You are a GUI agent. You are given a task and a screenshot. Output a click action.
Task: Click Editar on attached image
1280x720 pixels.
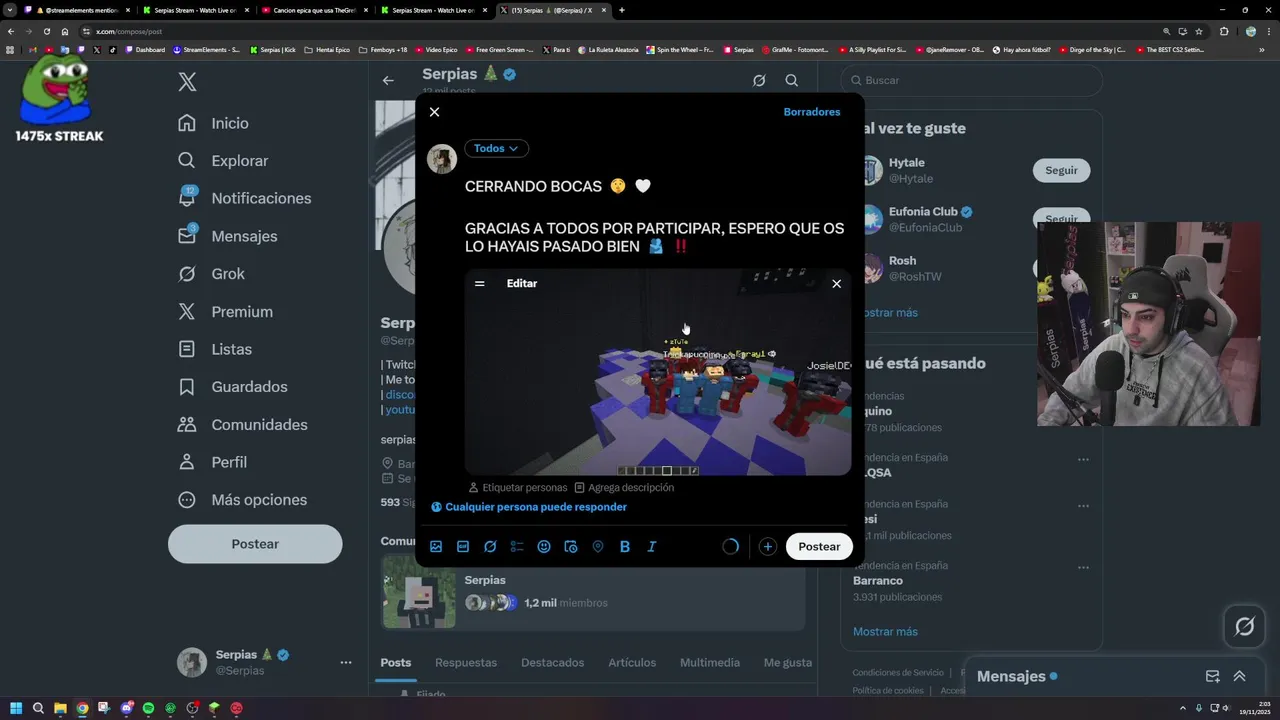coord(522,284)
